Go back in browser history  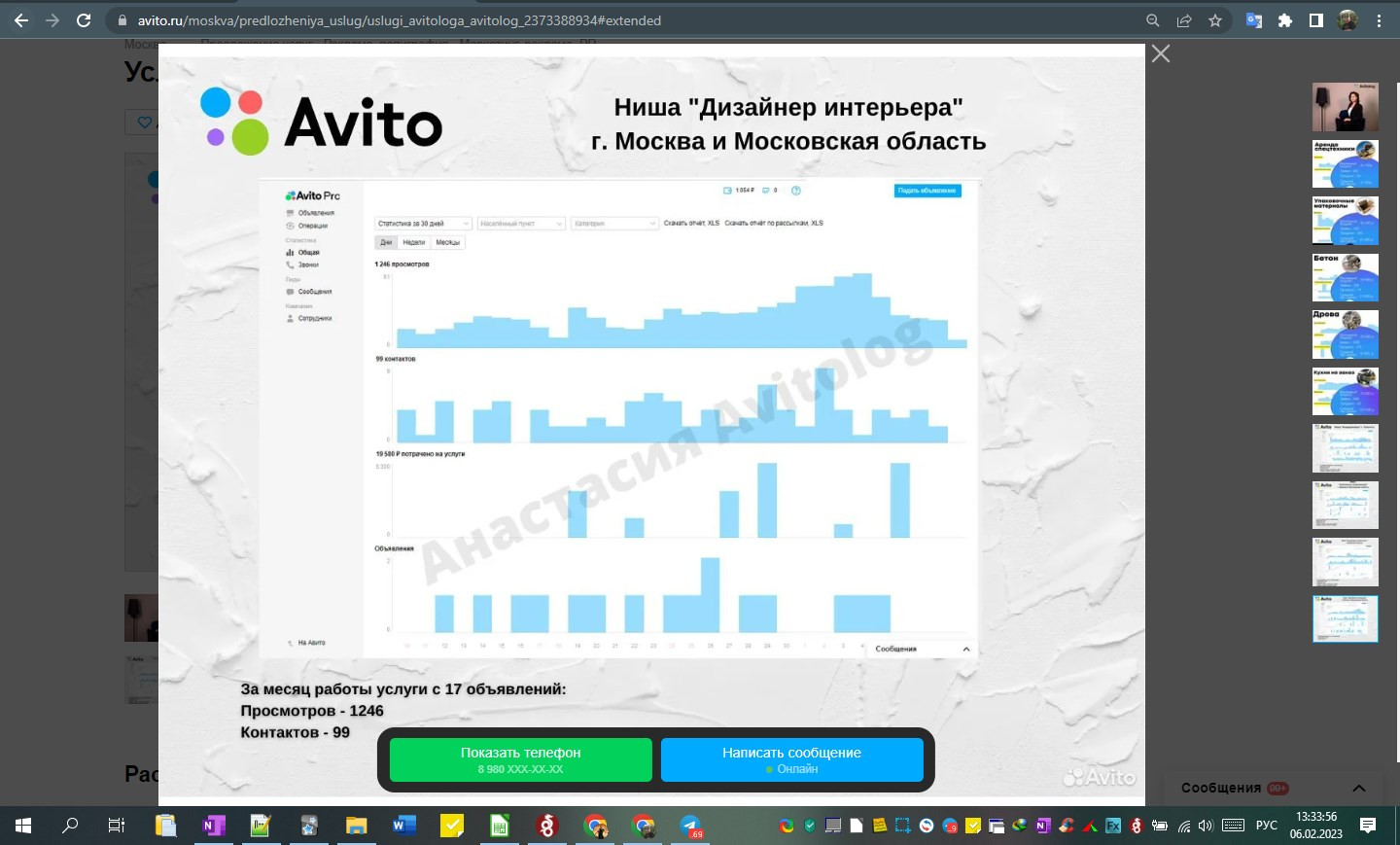21,20
